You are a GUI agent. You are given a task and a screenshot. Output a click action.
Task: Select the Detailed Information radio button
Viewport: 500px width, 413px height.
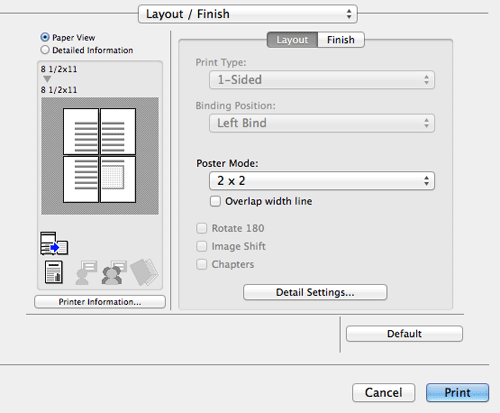pyautogui.click(x=45, y=50)
